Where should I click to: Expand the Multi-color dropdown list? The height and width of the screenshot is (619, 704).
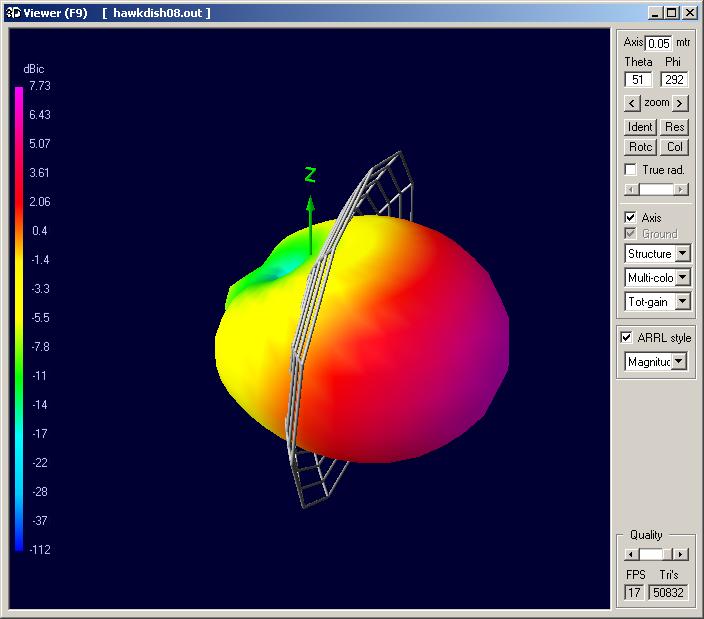[682, 277]
